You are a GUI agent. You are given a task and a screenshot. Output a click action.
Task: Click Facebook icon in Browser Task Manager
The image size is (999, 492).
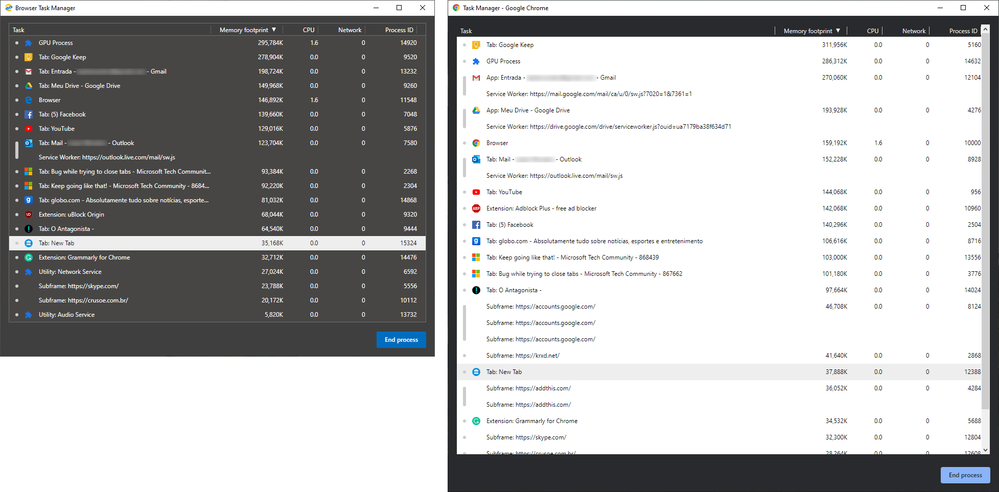tap(28, 115)
